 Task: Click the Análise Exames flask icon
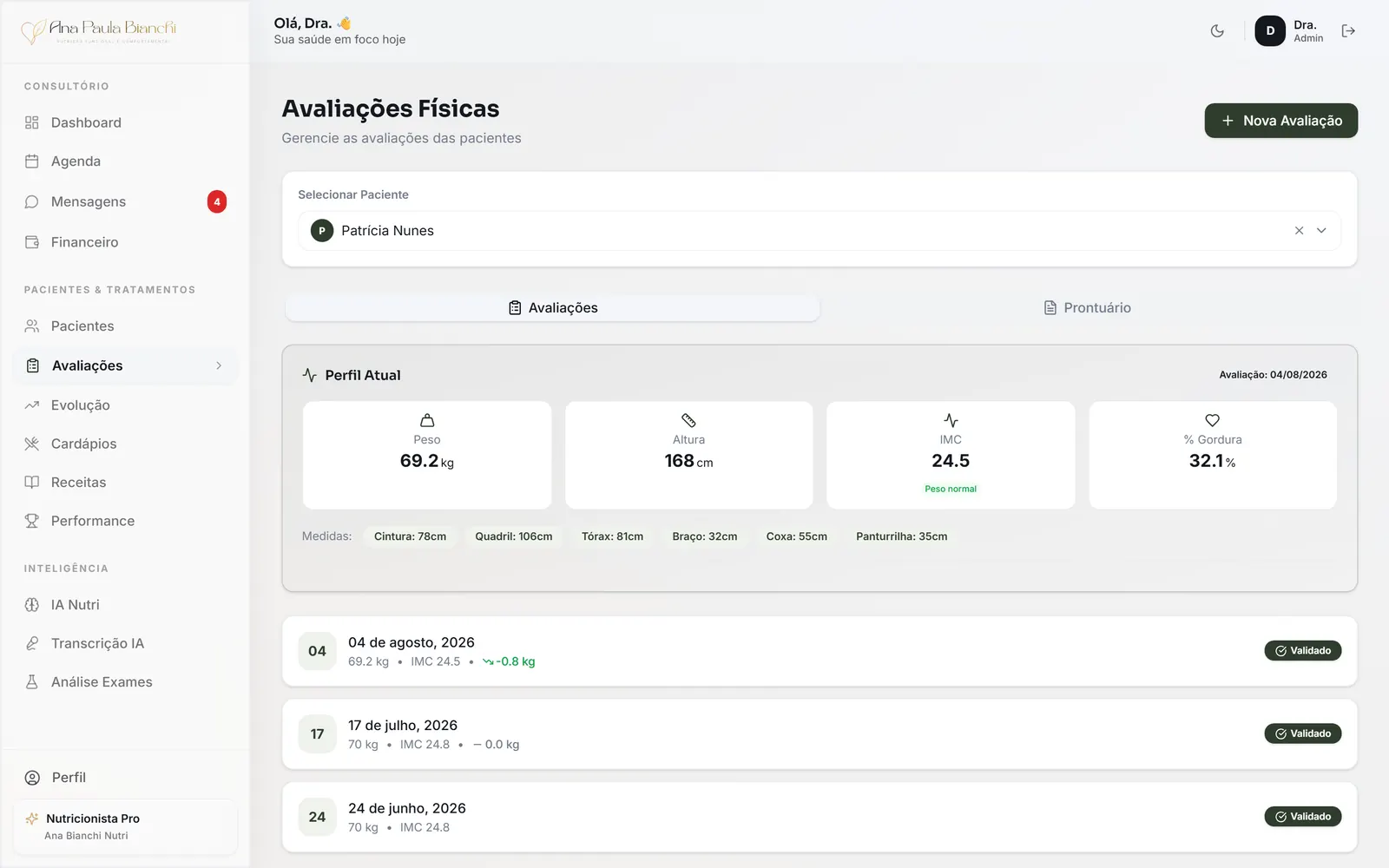point(32,682)
